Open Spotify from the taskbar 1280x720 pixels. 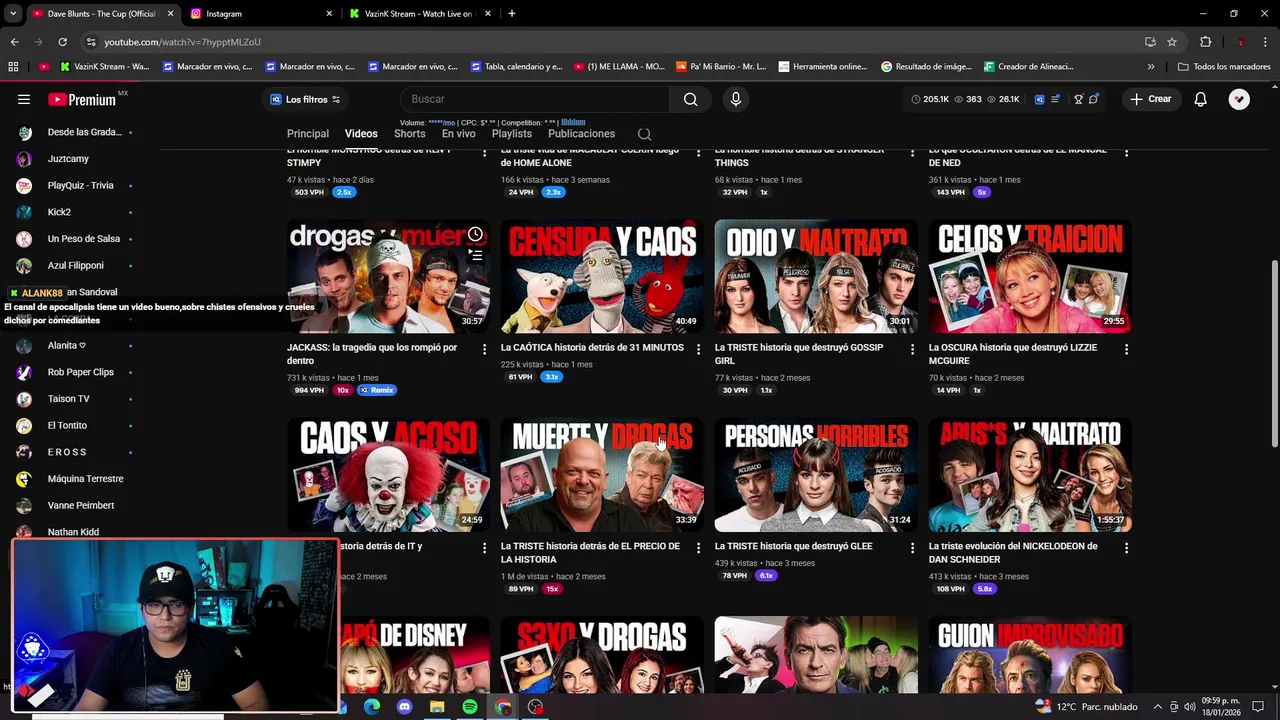470,707
